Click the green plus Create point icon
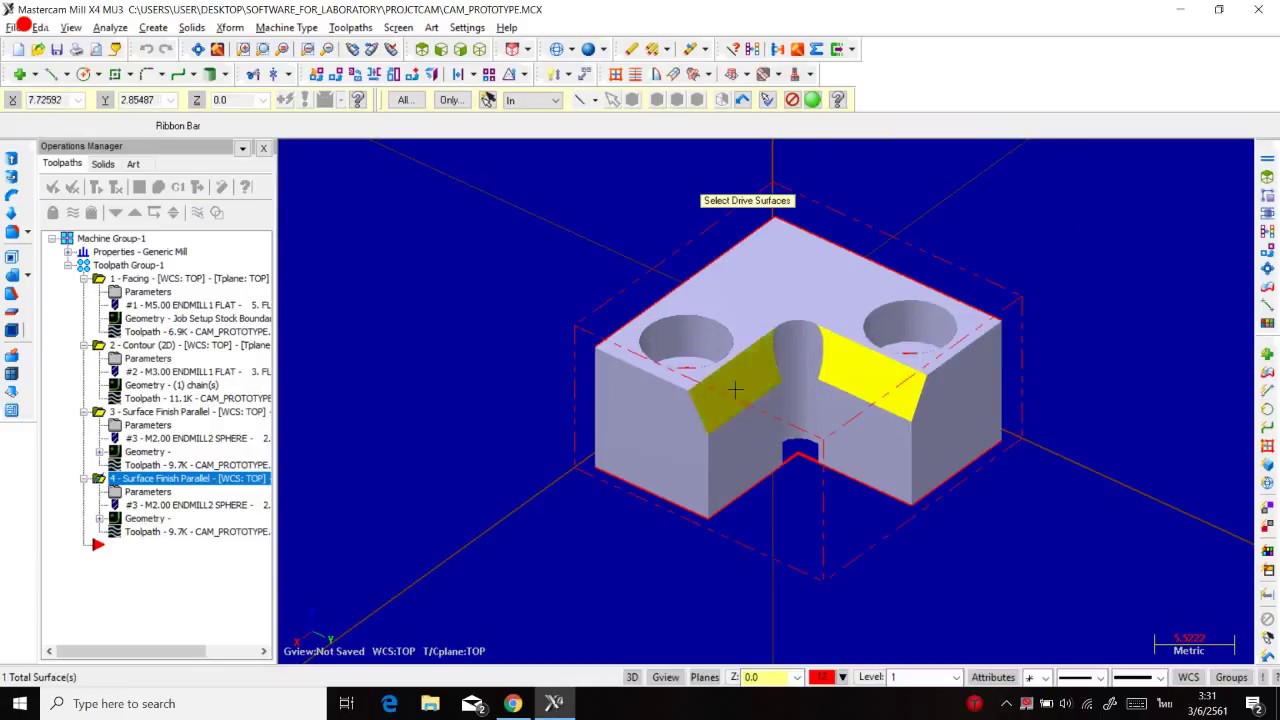The image size is (1280, 720). click(x=19, y=74)
